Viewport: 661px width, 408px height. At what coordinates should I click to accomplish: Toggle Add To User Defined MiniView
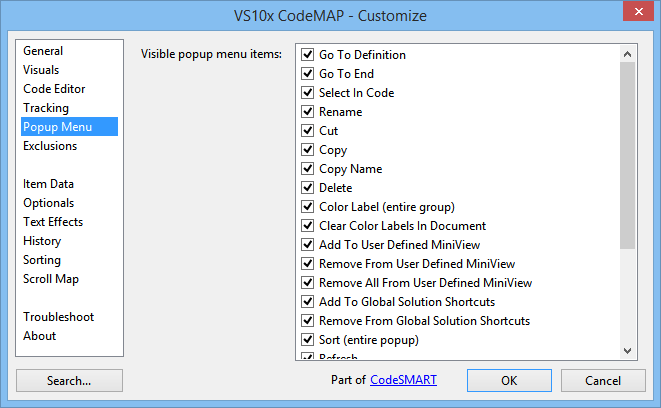pyautogui.click(x=308, y=244)
